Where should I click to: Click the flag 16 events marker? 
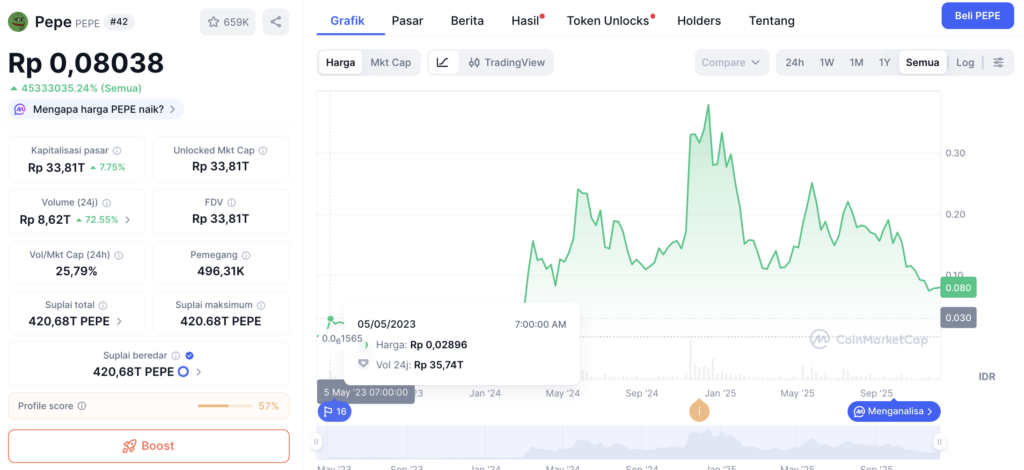click(x=334, y=411)
